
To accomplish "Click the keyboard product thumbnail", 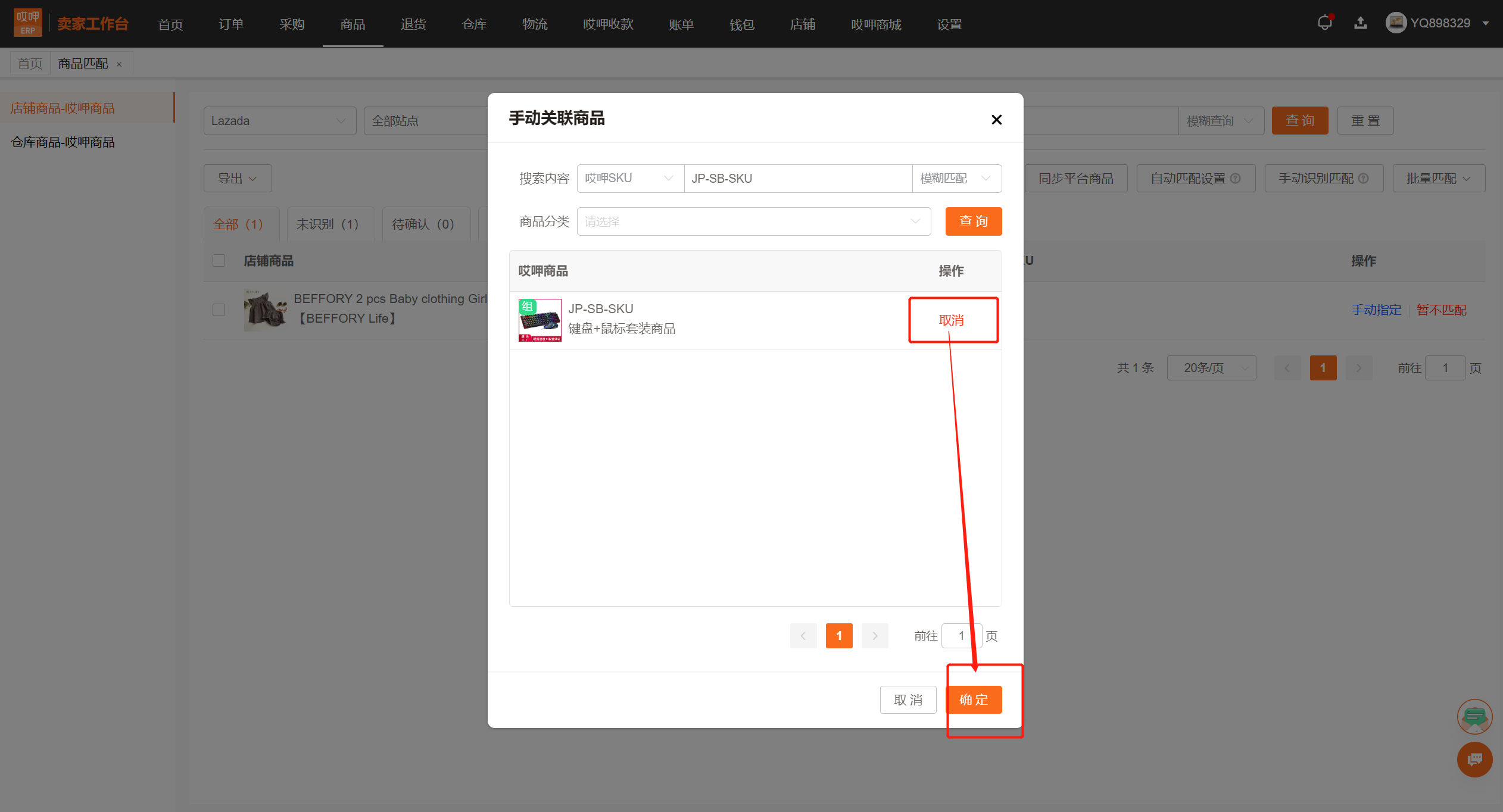I will (540, 320).
